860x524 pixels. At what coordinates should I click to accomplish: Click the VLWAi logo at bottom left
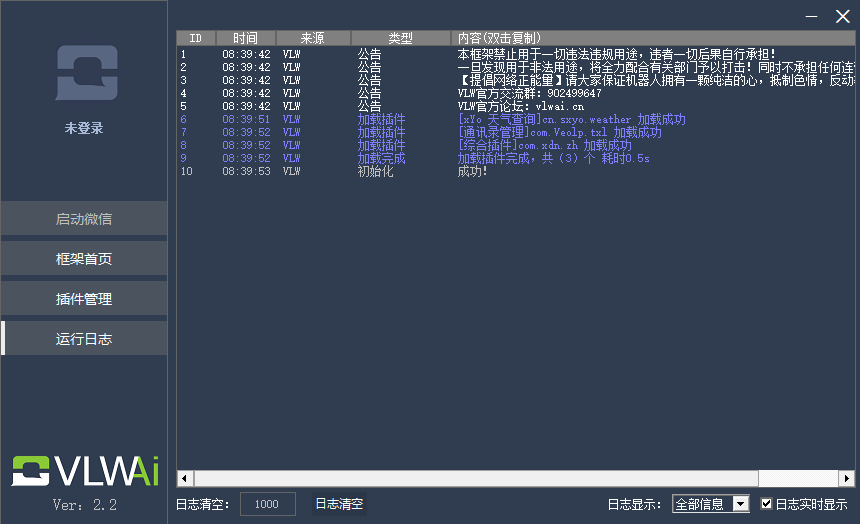(85, 471)
